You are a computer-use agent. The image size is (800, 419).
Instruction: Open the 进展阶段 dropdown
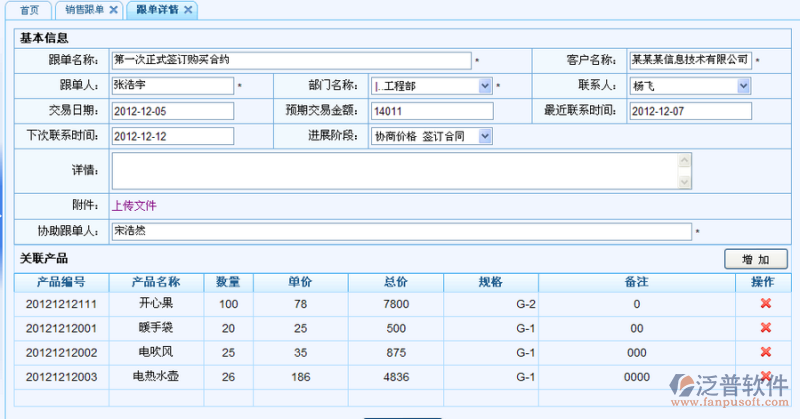click(485, 136)
